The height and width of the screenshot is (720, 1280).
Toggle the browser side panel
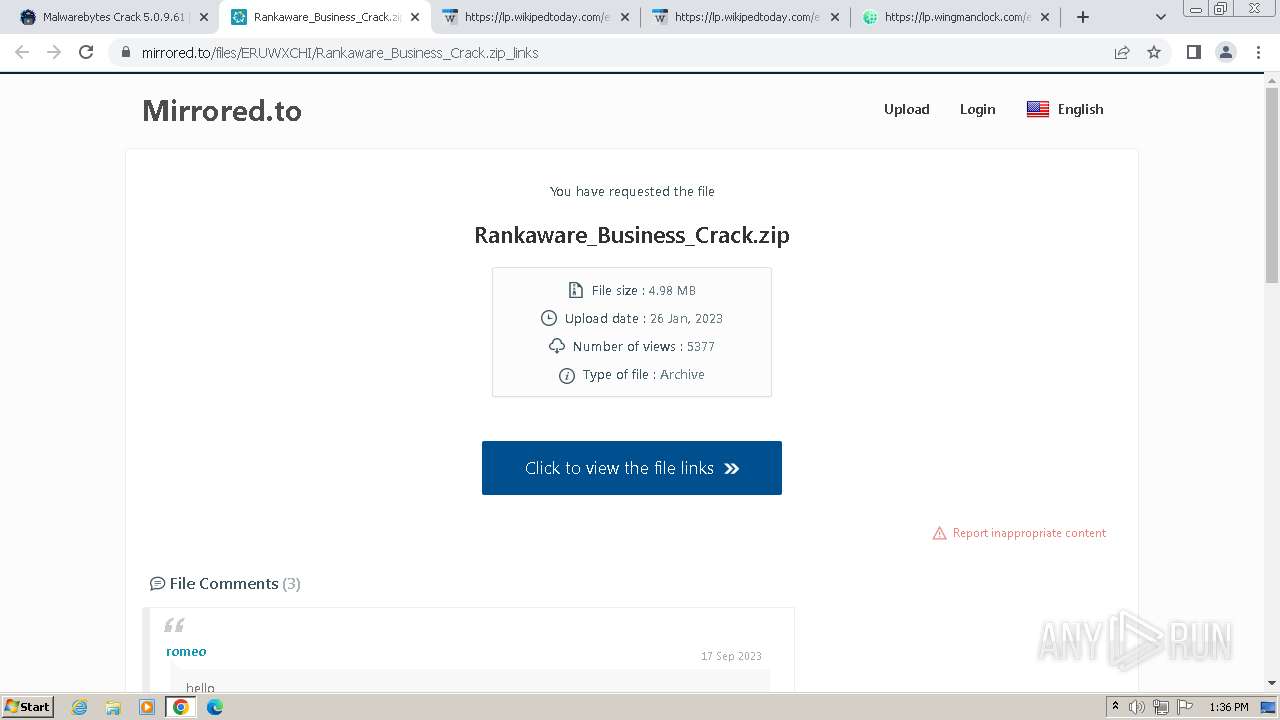point(1193,52)
